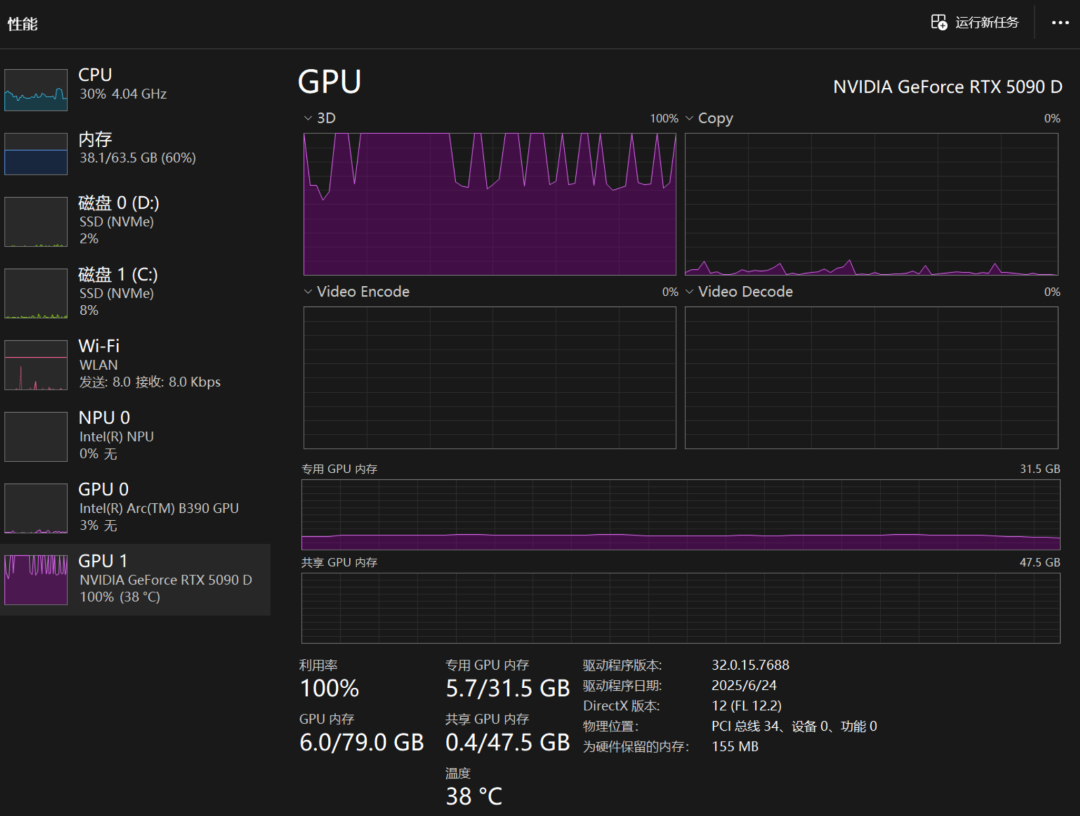The height and width of the screenshot is (816, 1080).
Task: Open the GPU 0 performance entry
Action: click(x=136, y=508)
